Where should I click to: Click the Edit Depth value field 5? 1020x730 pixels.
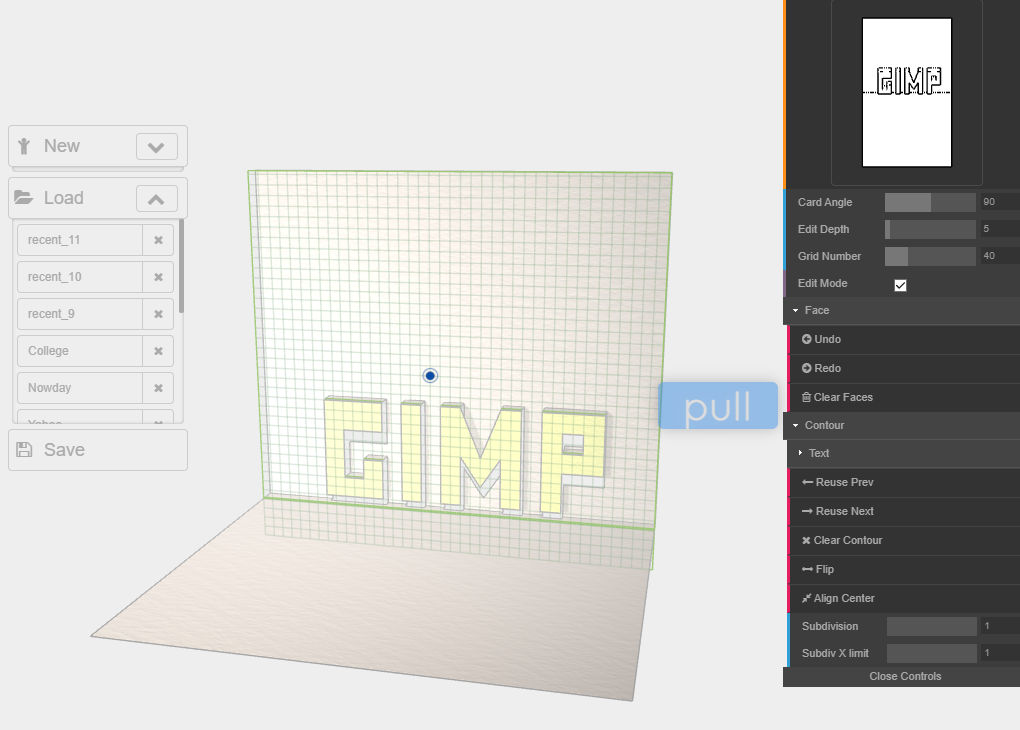[x=999, y=229]
